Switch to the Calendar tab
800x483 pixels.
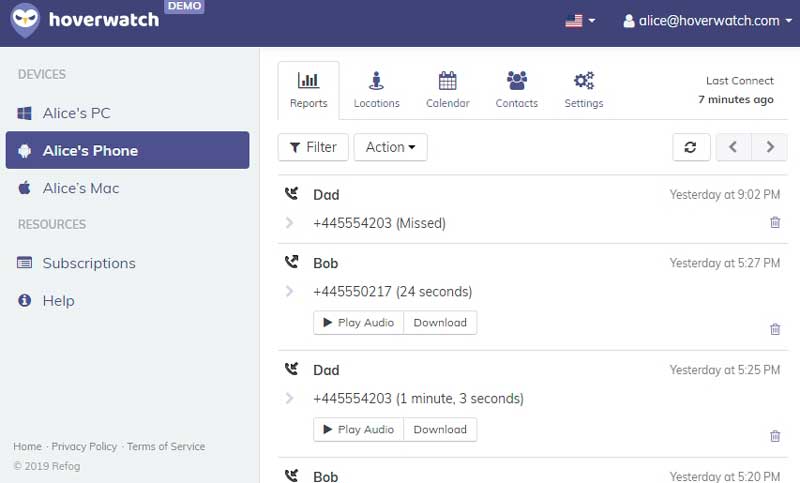point(447,90)
